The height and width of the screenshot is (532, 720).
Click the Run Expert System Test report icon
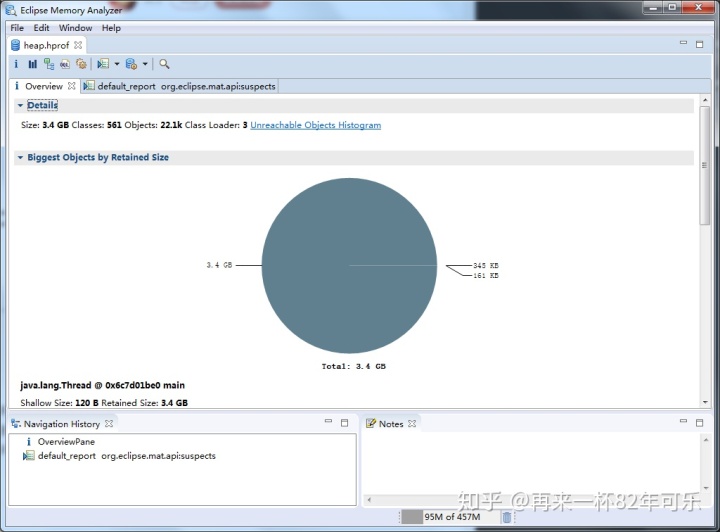(103, 64)
